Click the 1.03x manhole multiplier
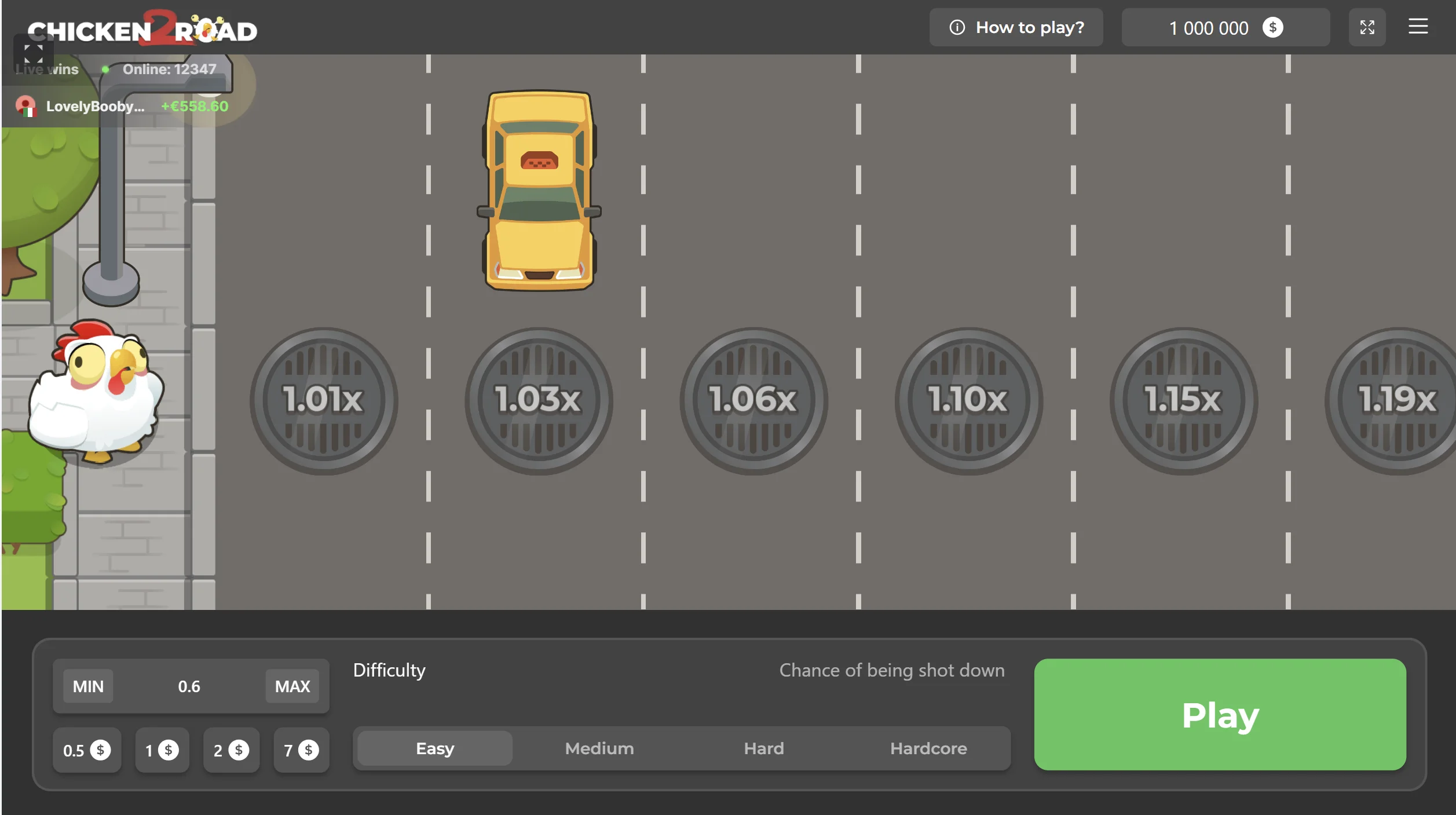This screenshot has width=1456, height=815. click(538, 400)
